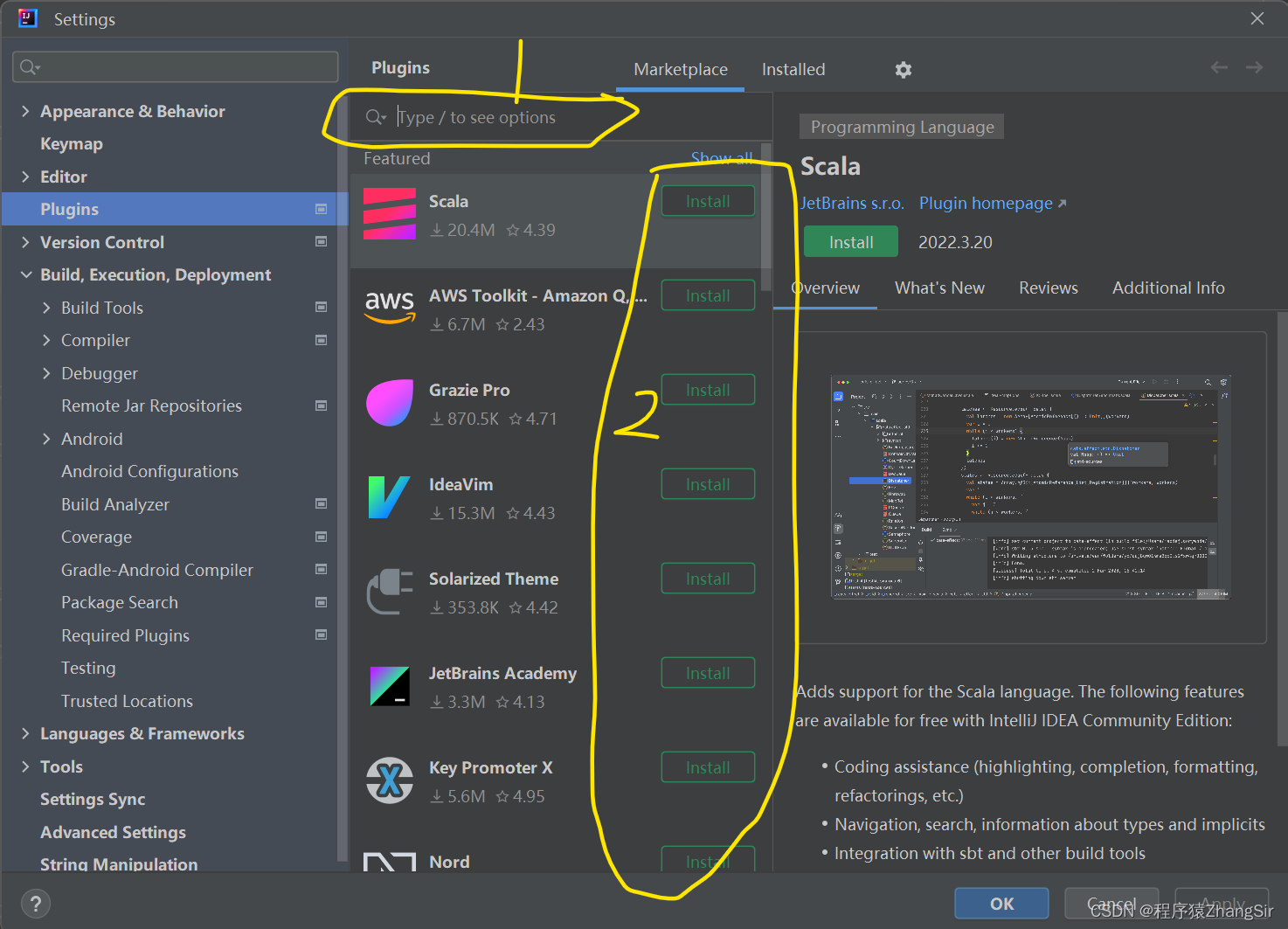Click the Scala plugin logo icon

point(390,214)
